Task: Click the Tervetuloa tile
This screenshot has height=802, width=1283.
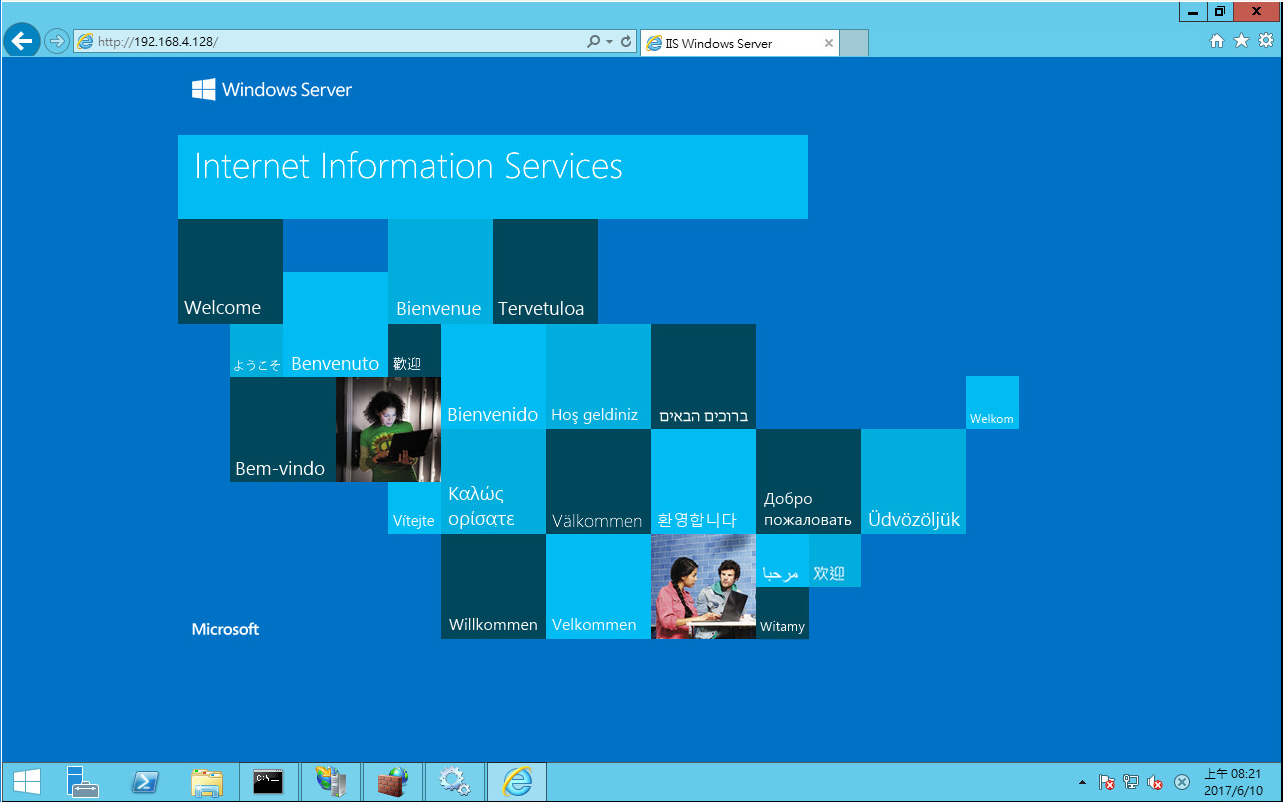Action: [x=545, y=271]
